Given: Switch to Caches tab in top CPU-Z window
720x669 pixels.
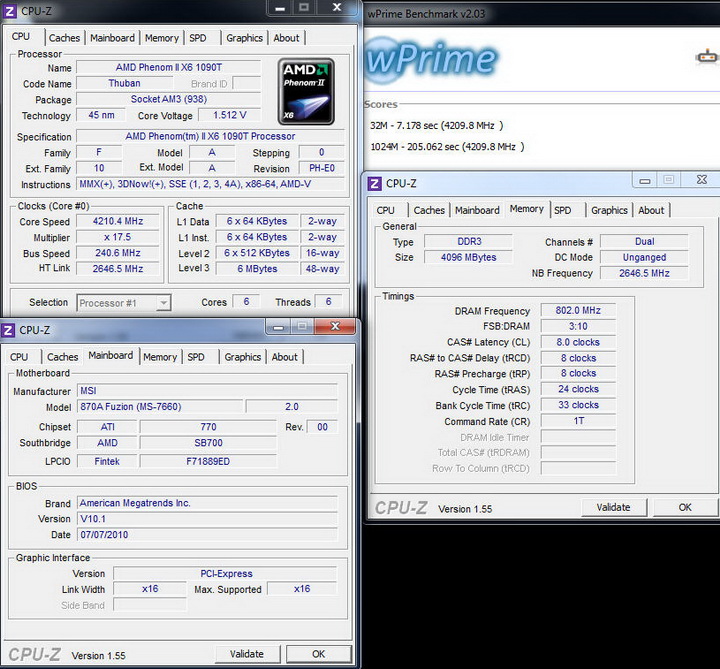Looking at the screenshot, I should click(64, 38).
